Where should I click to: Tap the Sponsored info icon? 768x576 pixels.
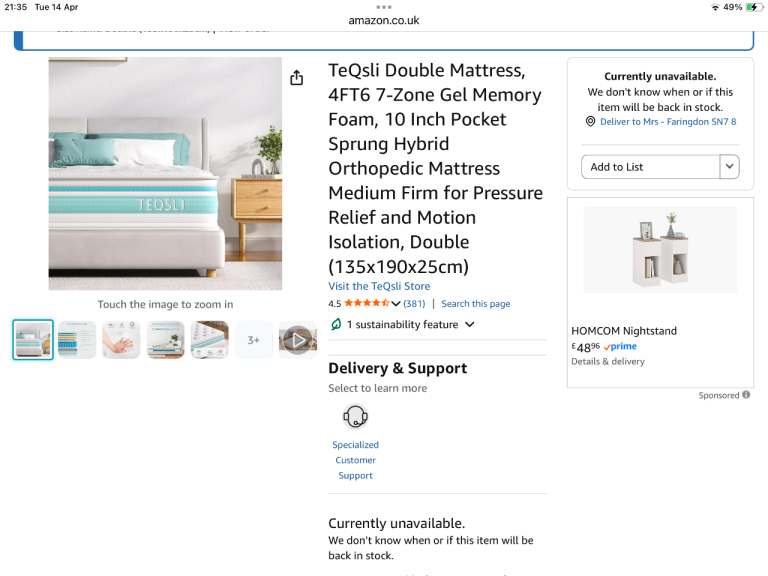pyautogui.click(x=747, y=395)
